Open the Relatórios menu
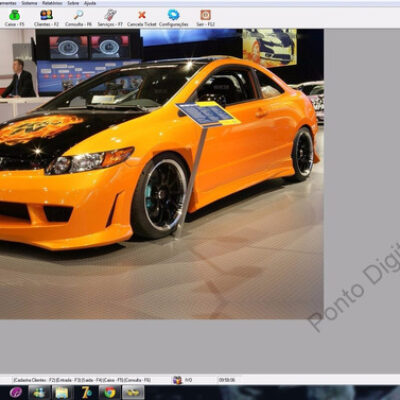This screenshot has width=400, height=400. pyautogui.click(x=52, y=3)
